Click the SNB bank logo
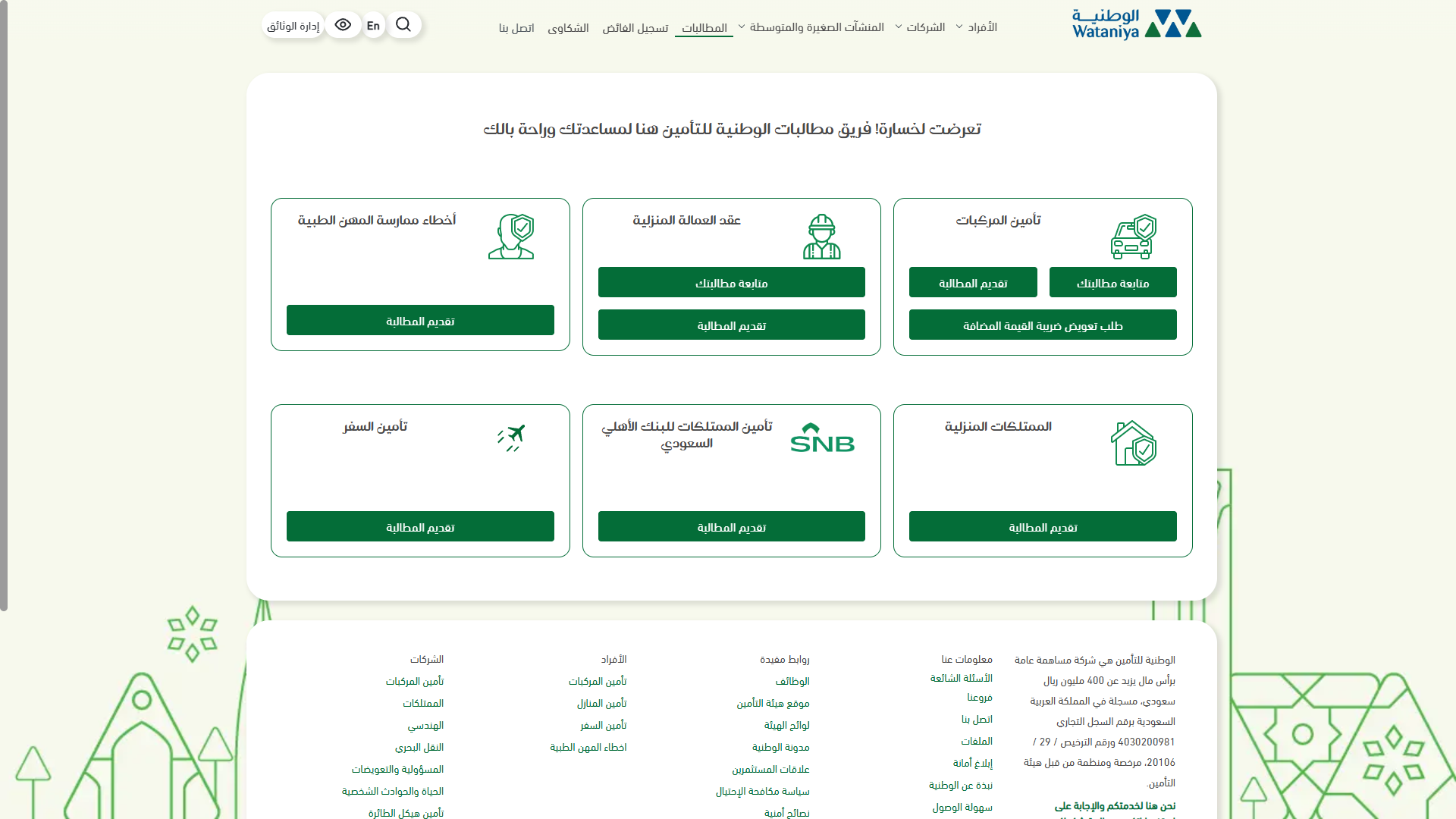The width and height of the screenshot is (1456, 819). click(822, 438)
